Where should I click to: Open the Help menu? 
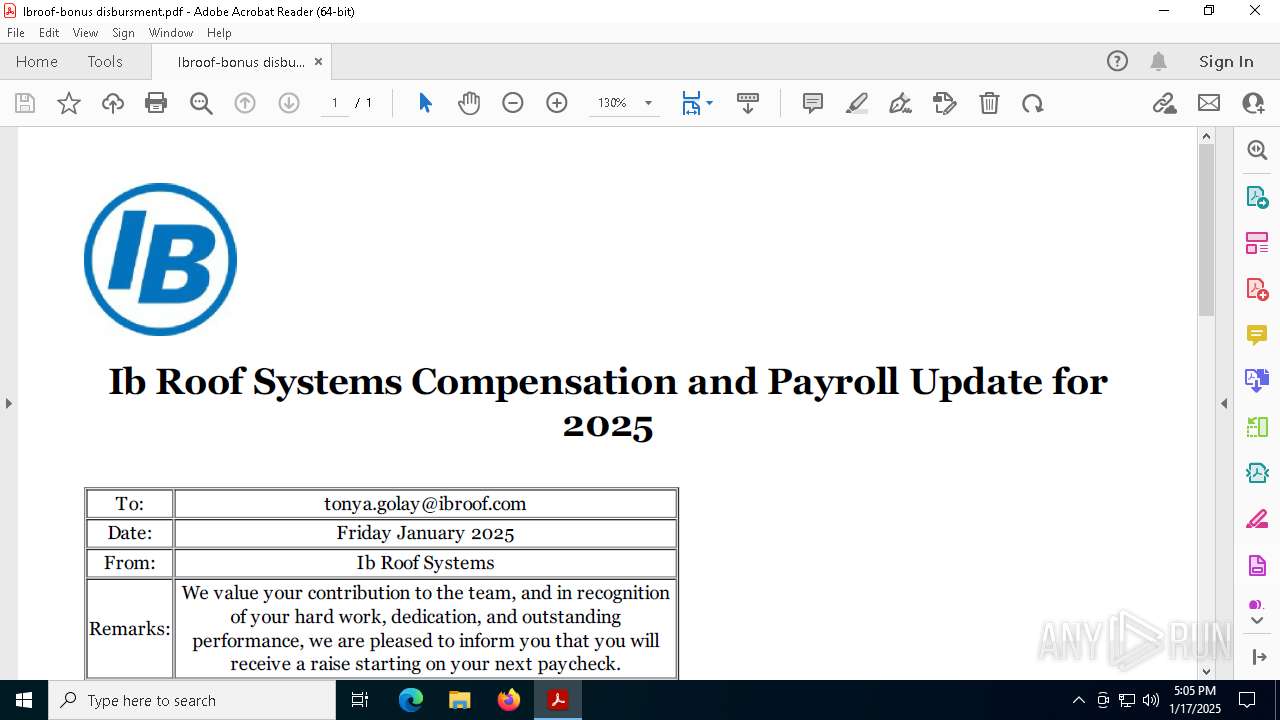point(219,33)
